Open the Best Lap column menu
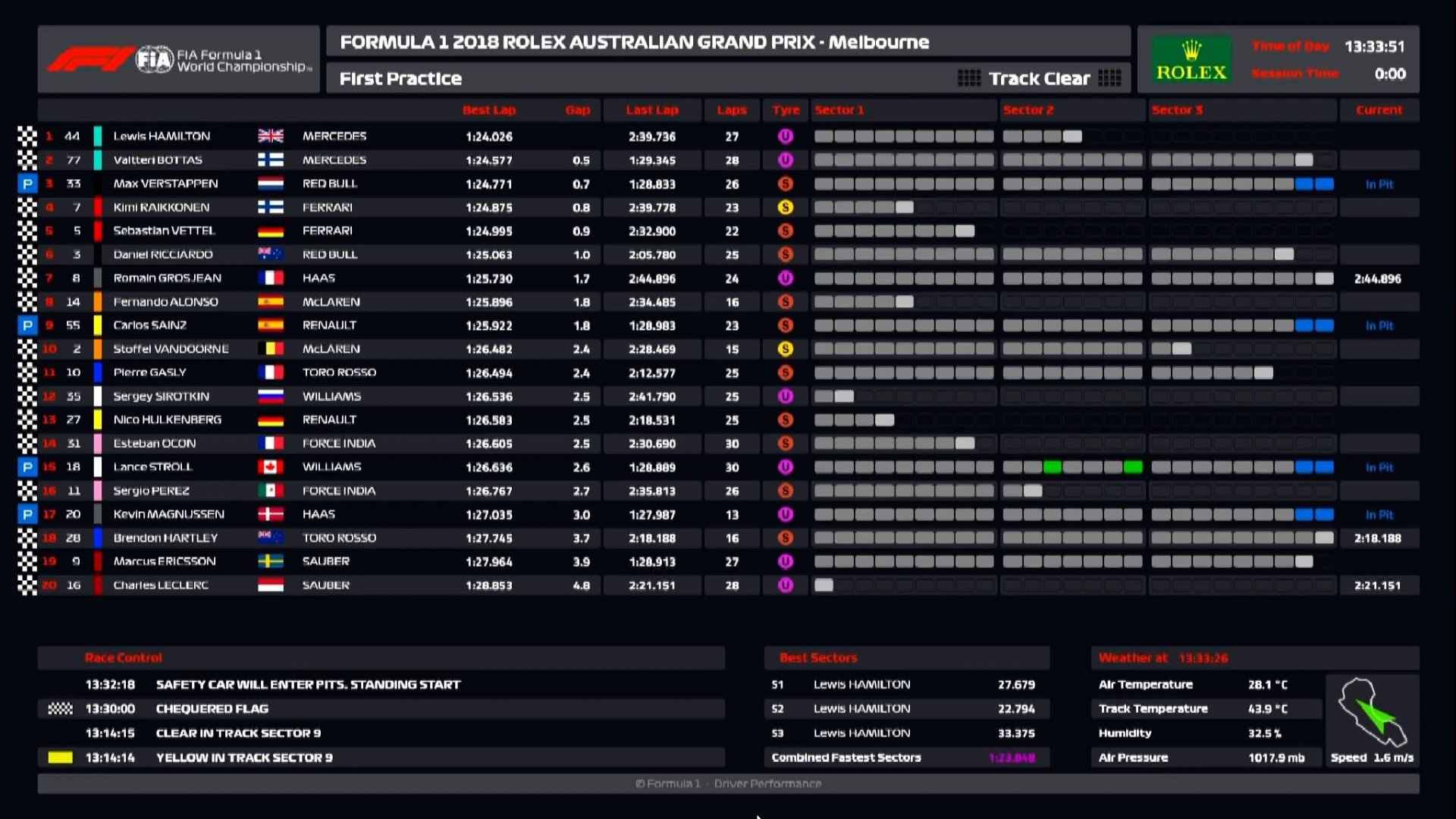 [490, 109]
